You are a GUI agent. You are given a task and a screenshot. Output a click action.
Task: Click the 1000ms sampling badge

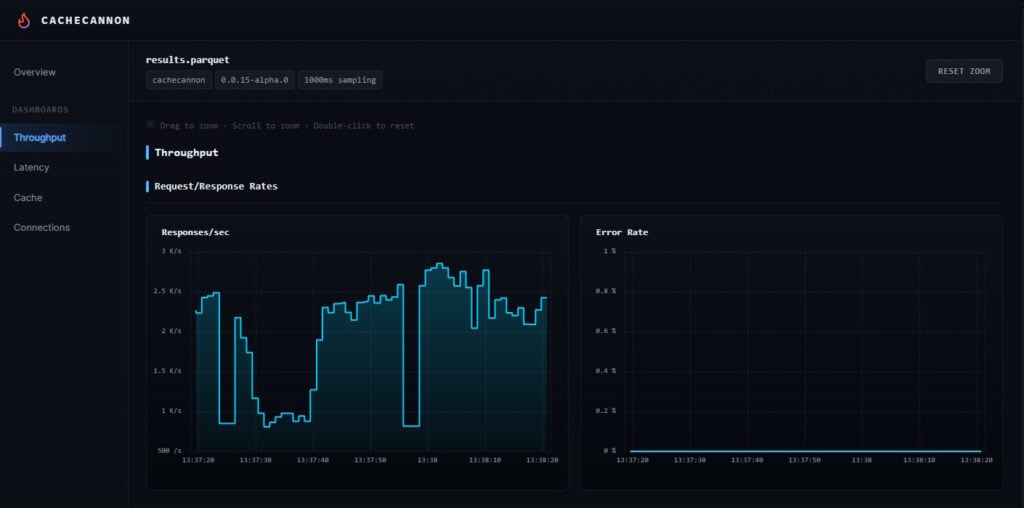click(340, 80)
